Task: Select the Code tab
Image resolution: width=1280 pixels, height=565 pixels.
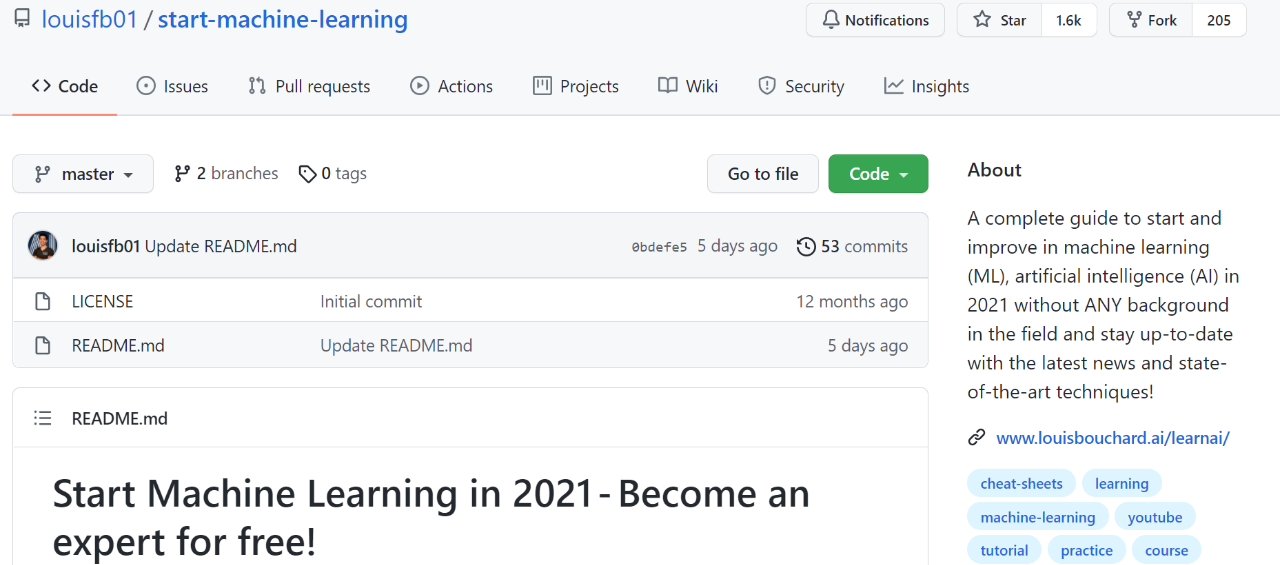Action: [64, 86]
